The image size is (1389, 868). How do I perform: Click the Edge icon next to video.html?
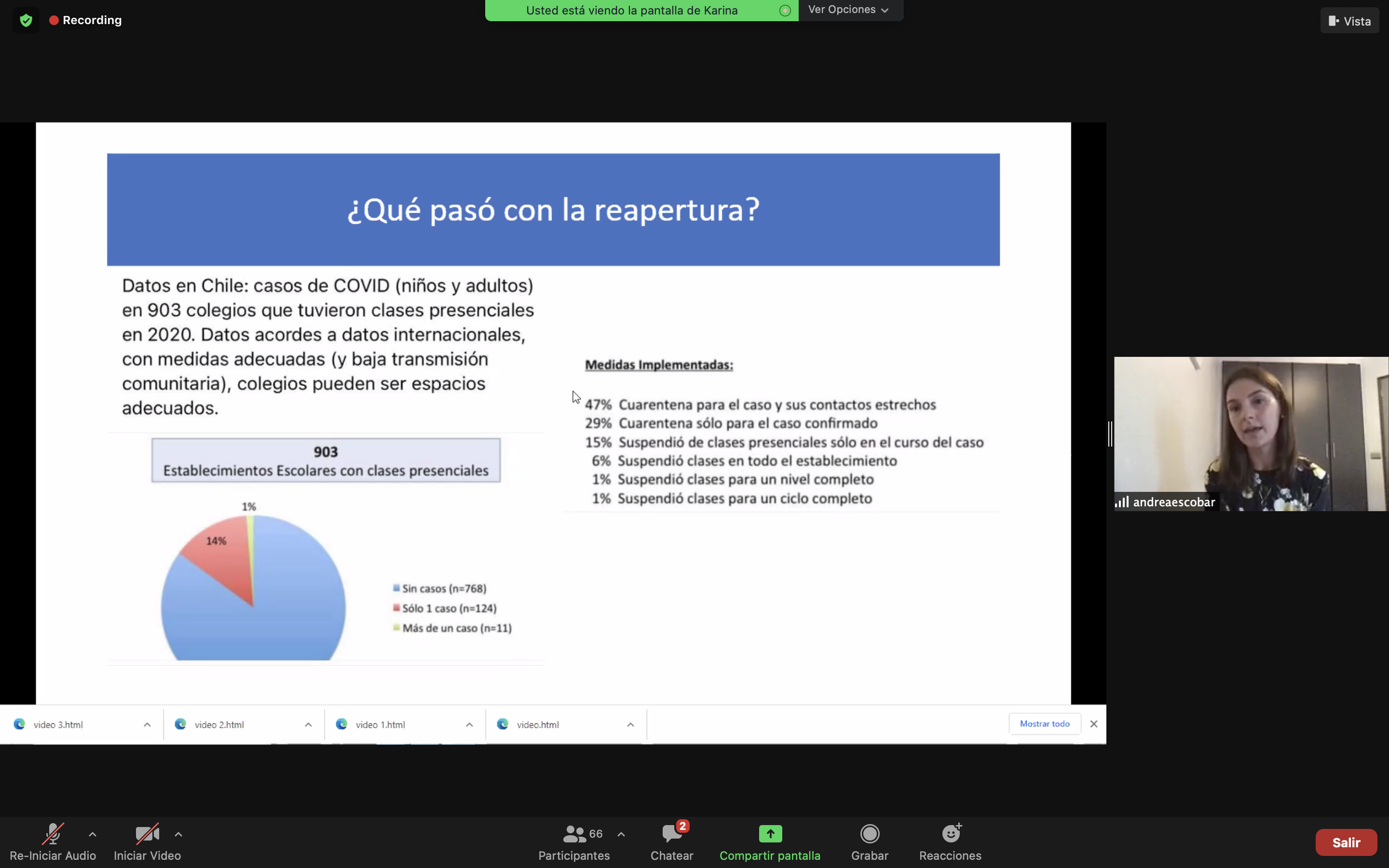click(x=503, y=724)
